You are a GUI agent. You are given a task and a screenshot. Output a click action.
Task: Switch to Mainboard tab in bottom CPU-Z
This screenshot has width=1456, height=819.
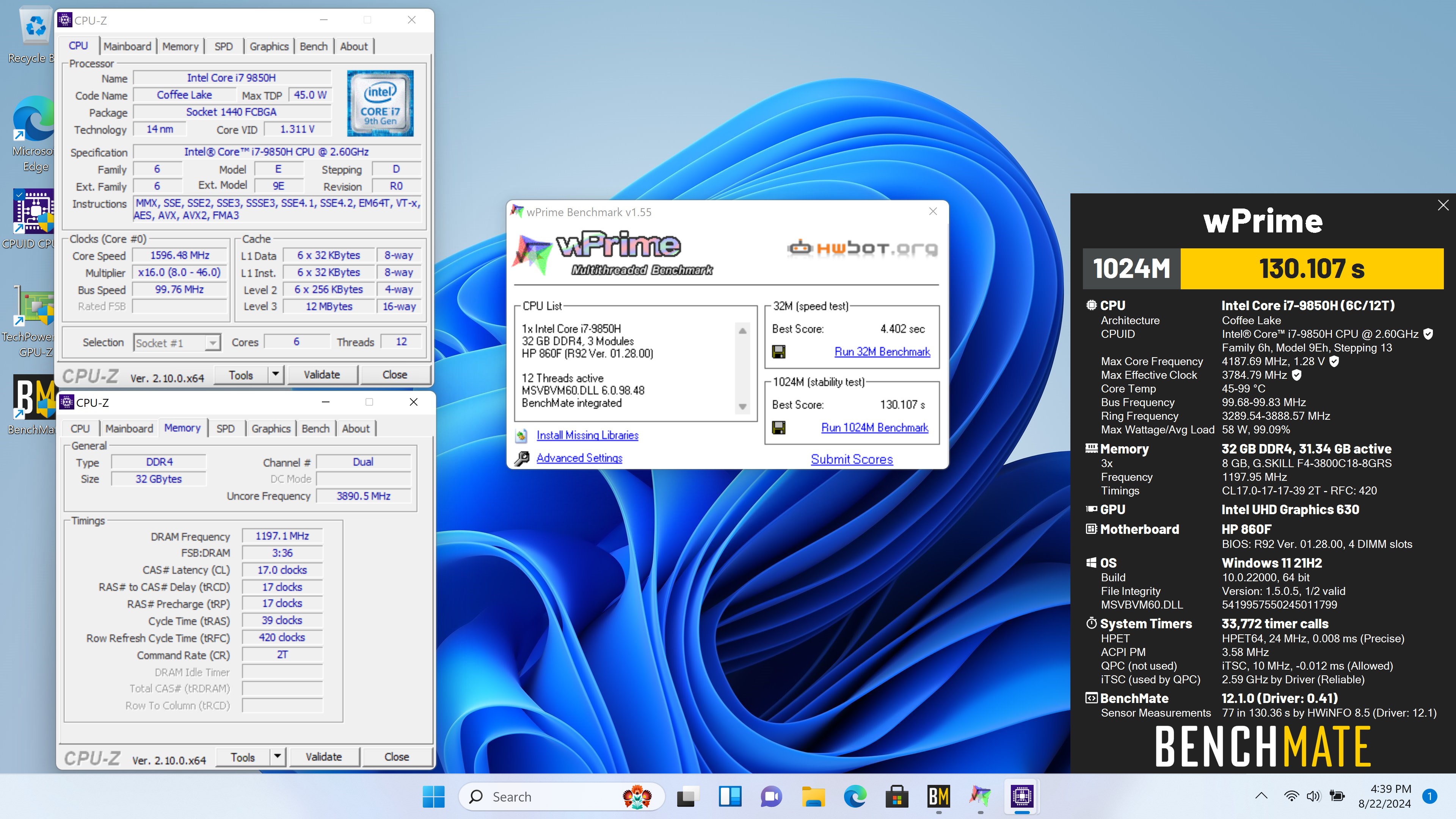coord(129,428)
